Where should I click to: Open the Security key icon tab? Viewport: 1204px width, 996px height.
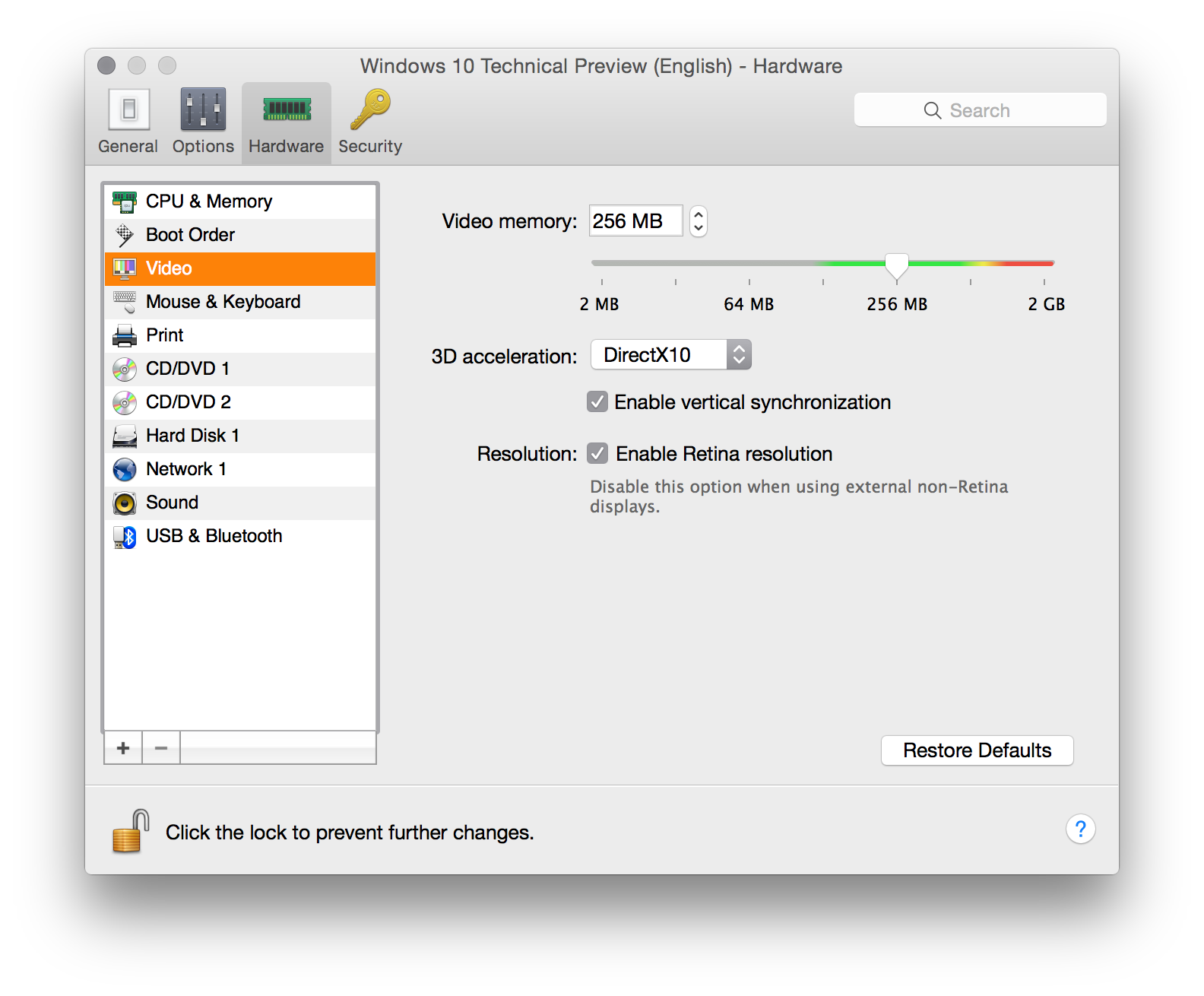(370, 110)
